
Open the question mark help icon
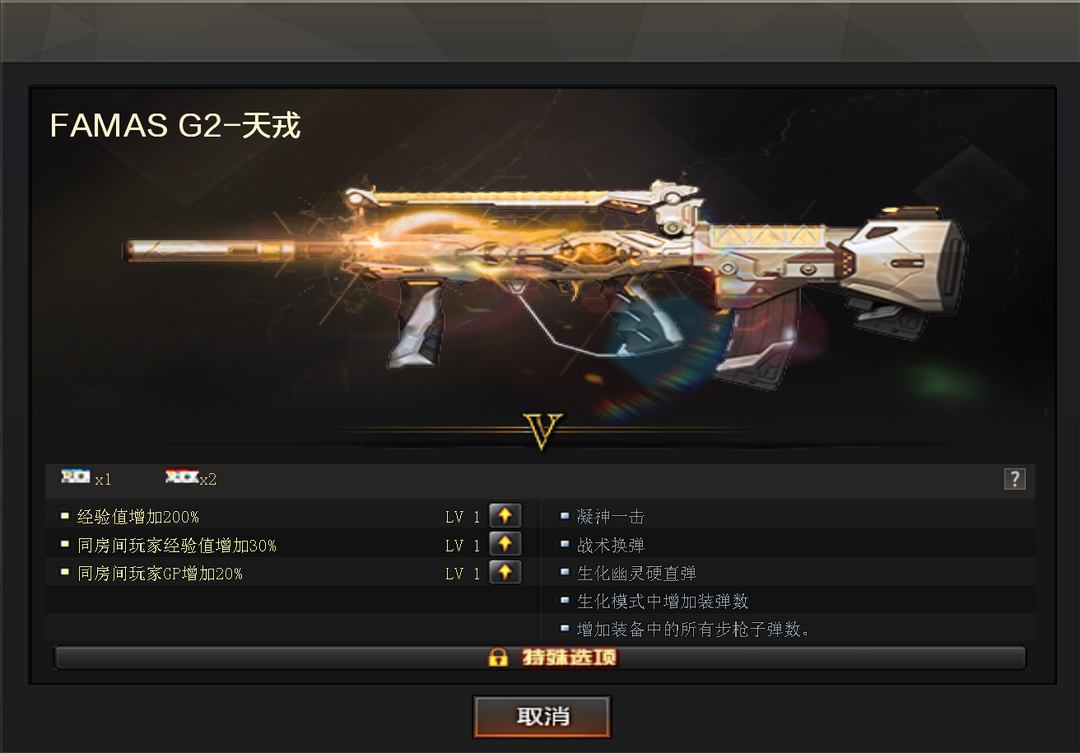pos(1015,479)
